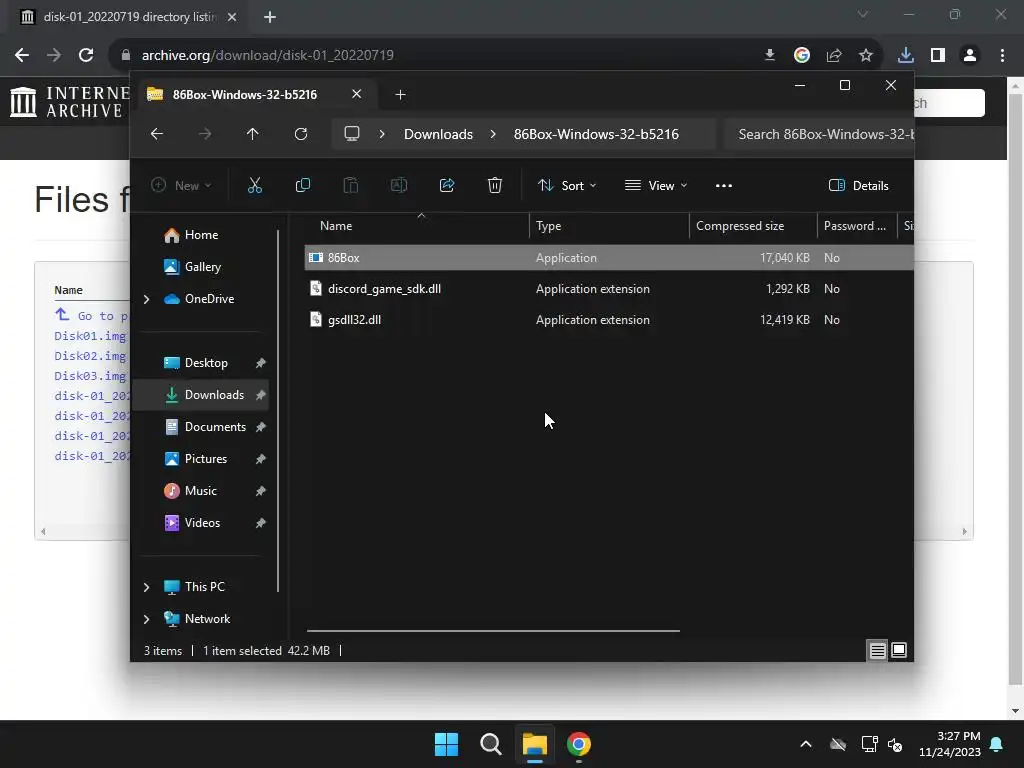1024x768 pixels.
Task: Toggle the Details pane button
Action: click(858, 185)
